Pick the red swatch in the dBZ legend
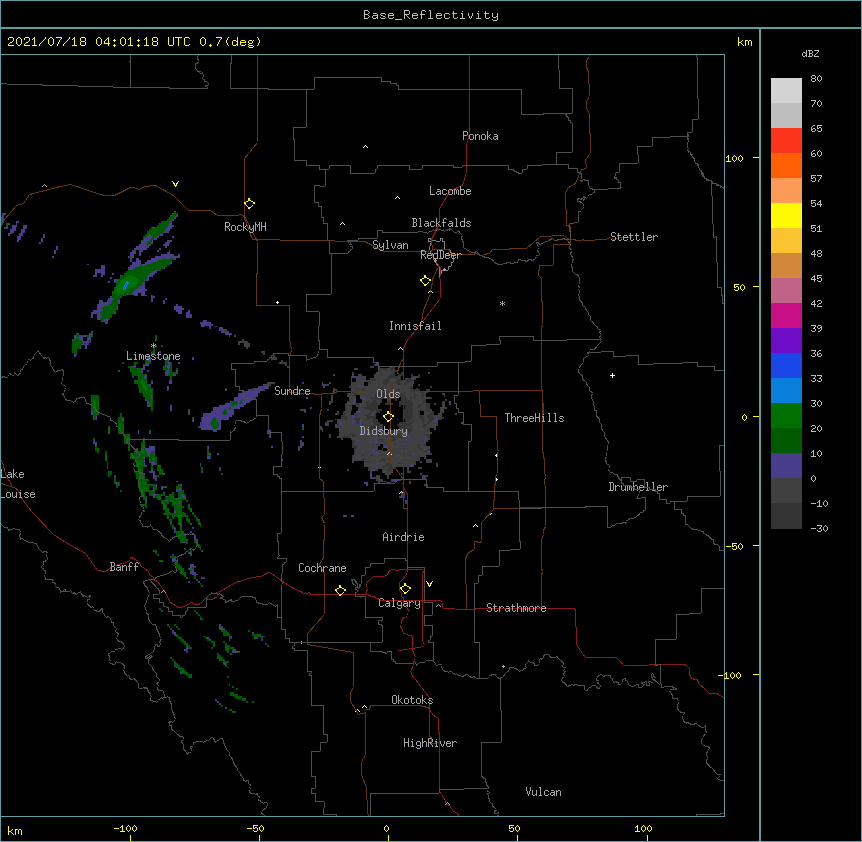 click(x=786, y=140)
